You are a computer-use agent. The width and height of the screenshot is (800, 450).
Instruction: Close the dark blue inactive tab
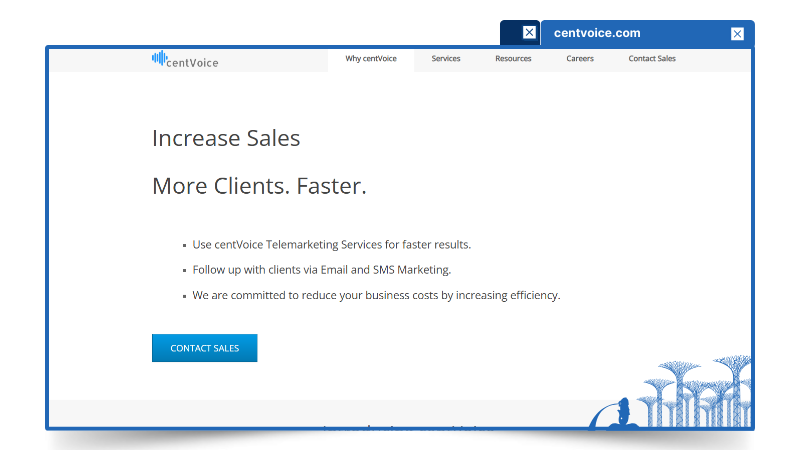(529, 32)
